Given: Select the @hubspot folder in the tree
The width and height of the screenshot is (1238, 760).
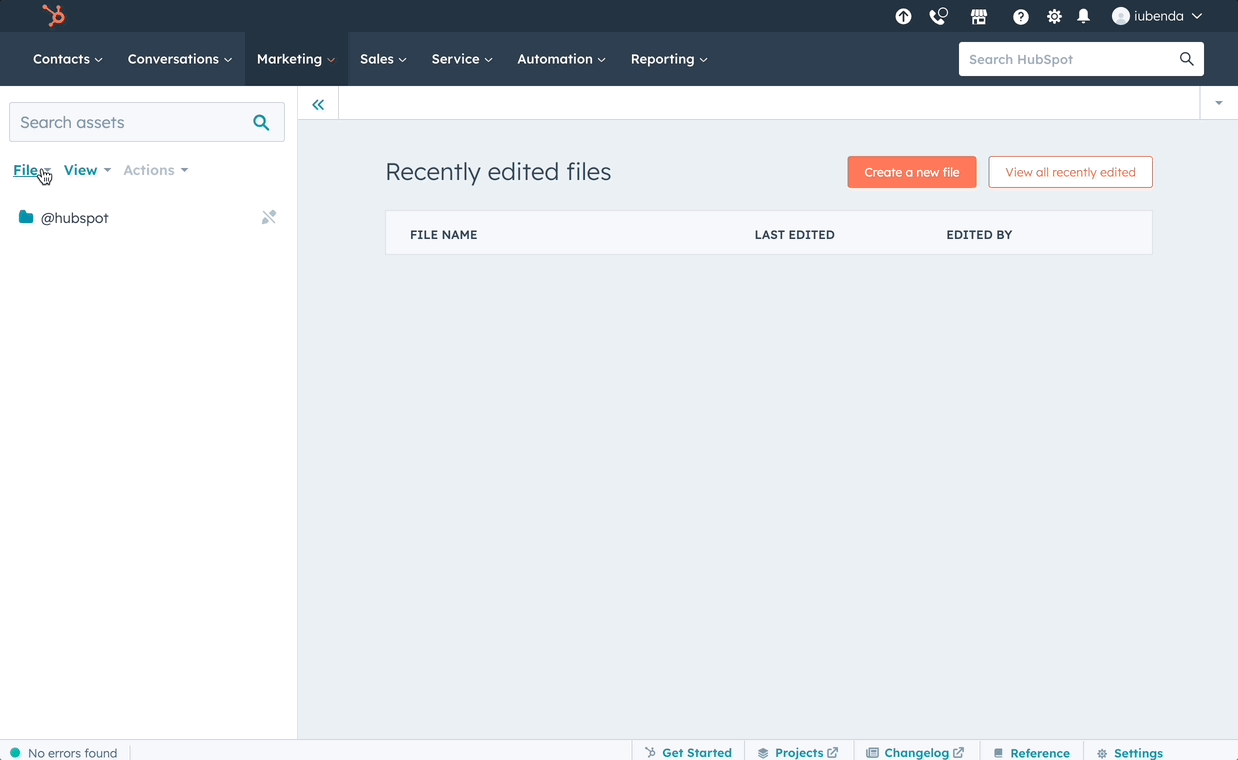Looking at the screenshot, I should [x=74, y=218].
